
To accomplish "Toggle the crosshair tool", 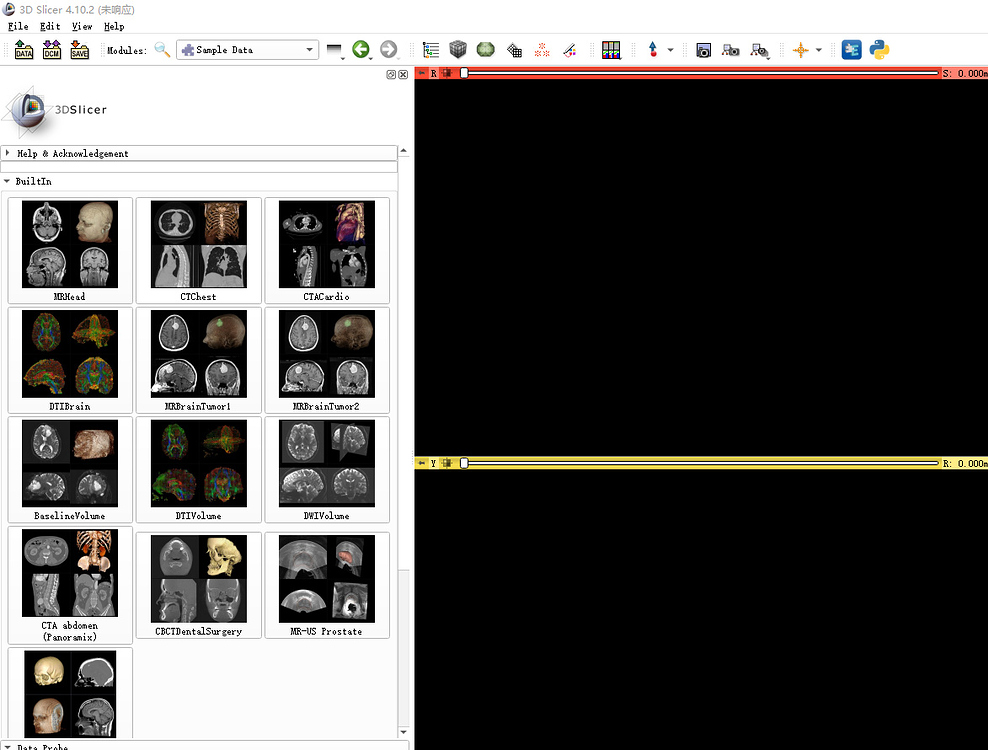I will pyautogui.click(x=800, y=50).
